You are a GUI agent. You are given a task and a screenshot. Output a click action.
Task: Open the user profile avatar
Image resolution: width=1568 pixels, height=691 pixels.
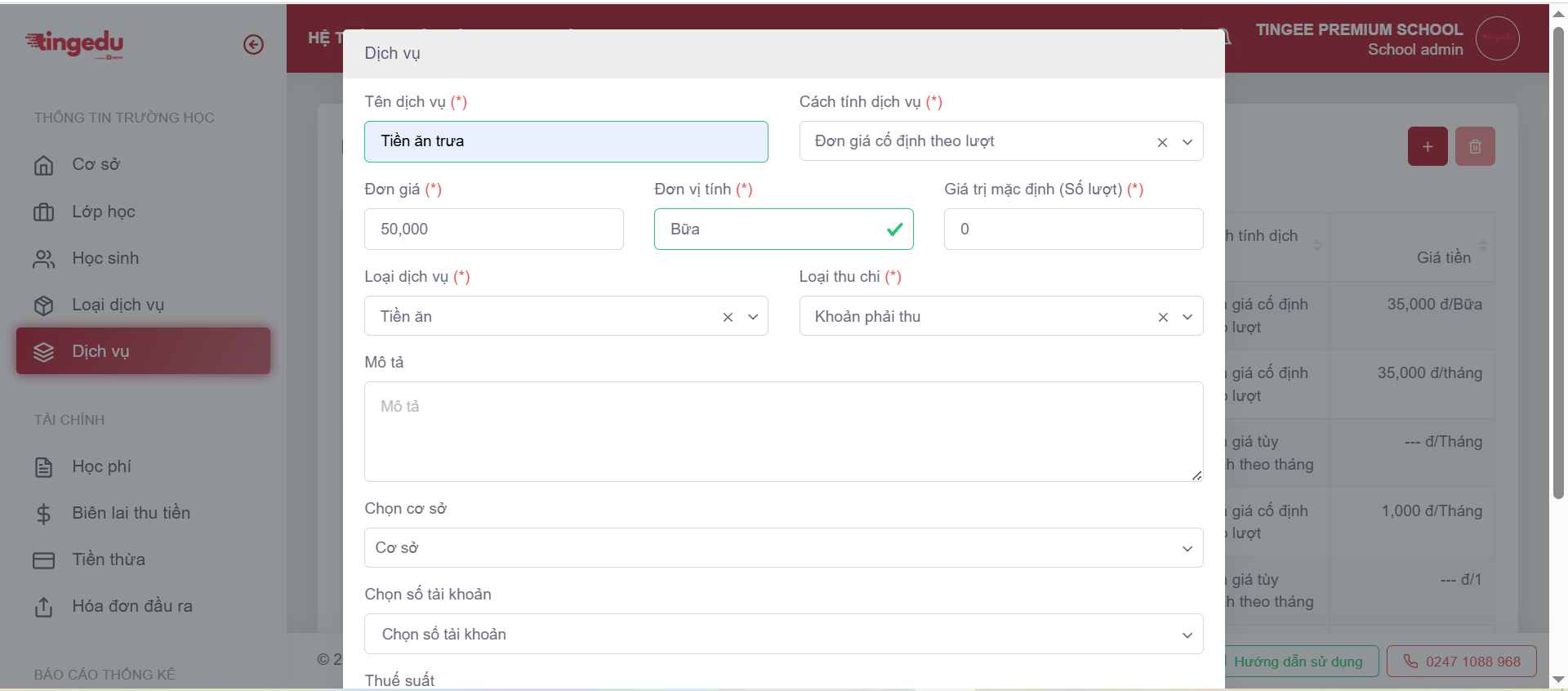point(1497,38)
